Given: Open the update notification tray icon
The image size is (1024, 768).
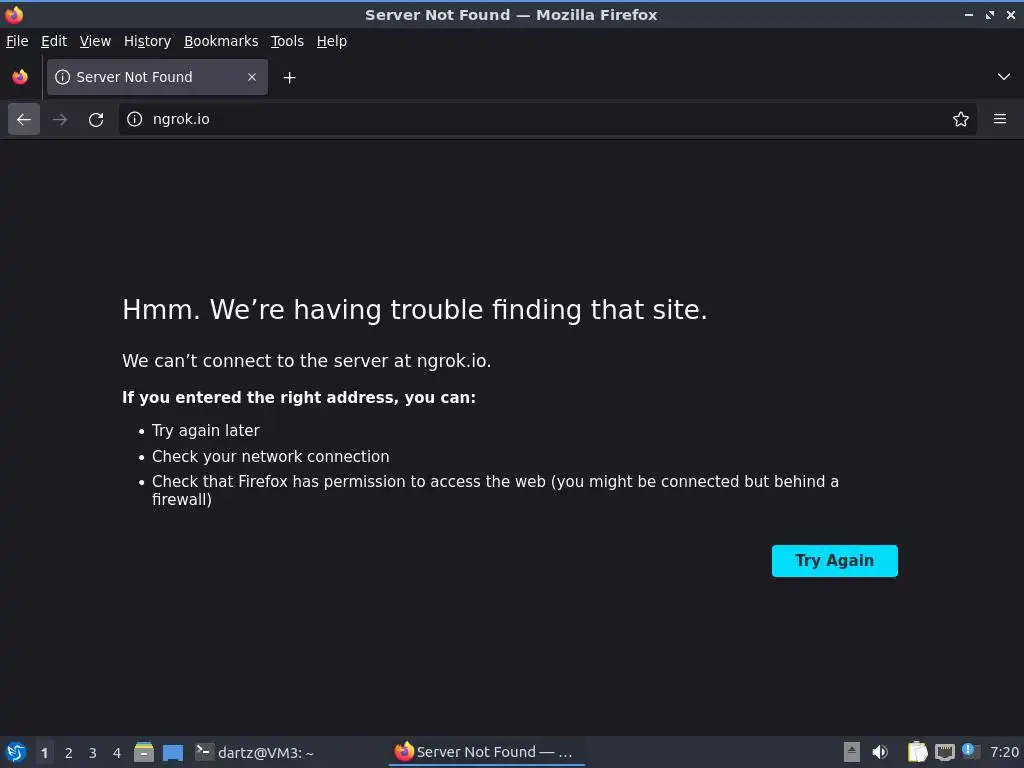Looking at the screenshot, I should tap(971, 751).
